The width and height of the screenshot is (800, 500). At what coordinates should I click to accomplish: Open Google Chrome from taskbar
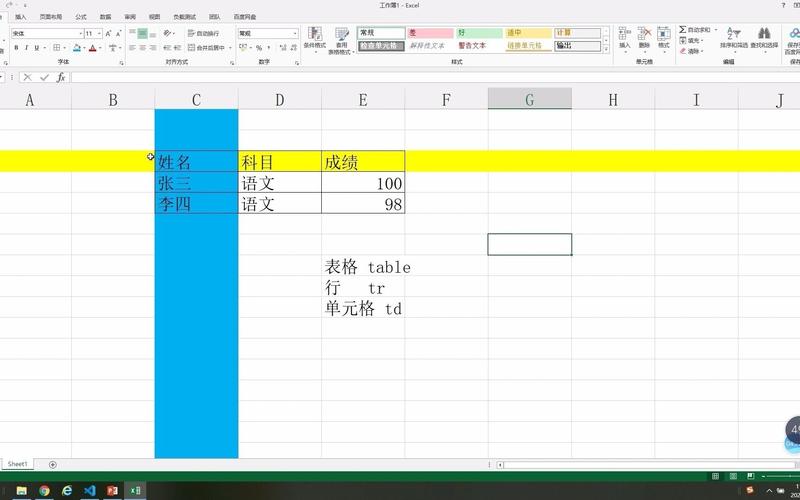tap(44, 490)
